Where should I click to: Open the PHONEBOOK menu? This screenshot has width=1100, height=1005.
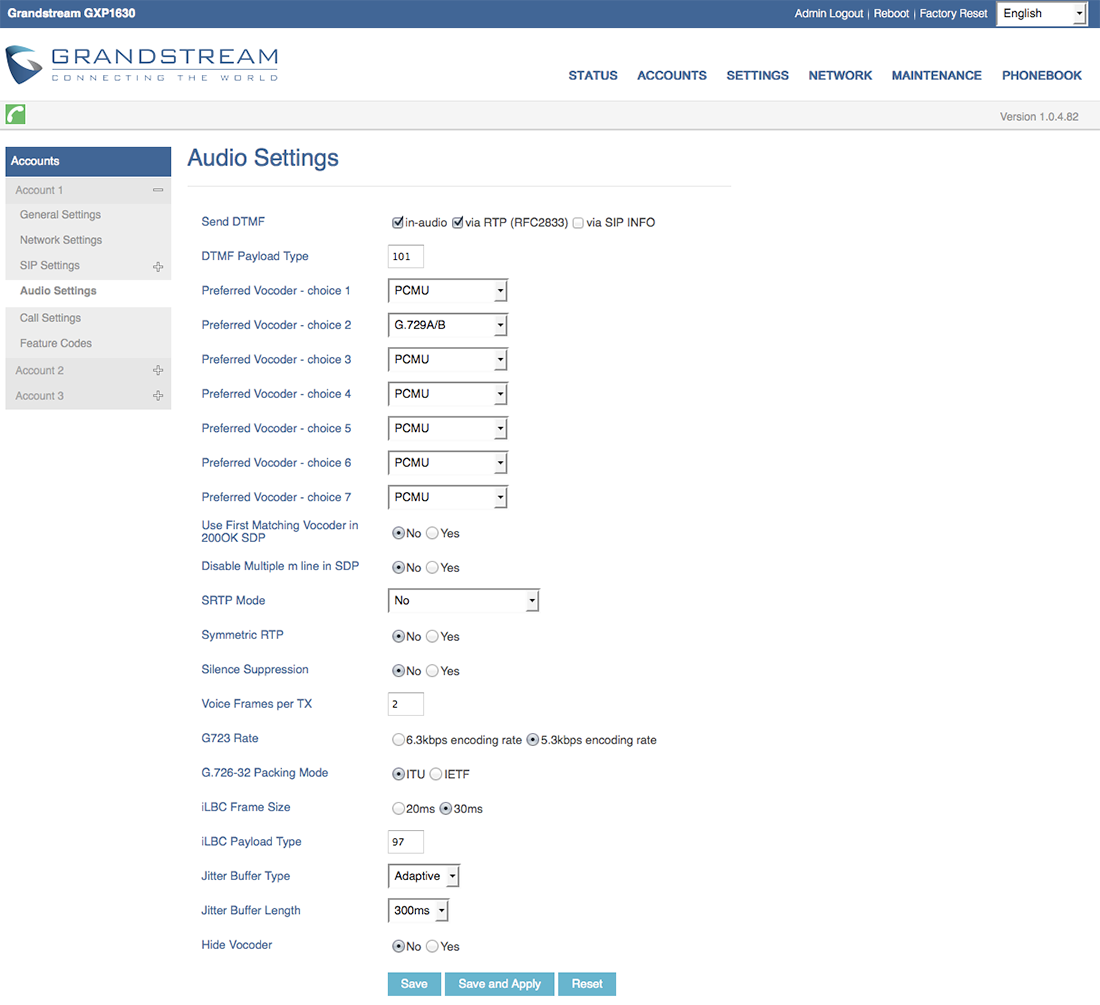click(1042, 75)
